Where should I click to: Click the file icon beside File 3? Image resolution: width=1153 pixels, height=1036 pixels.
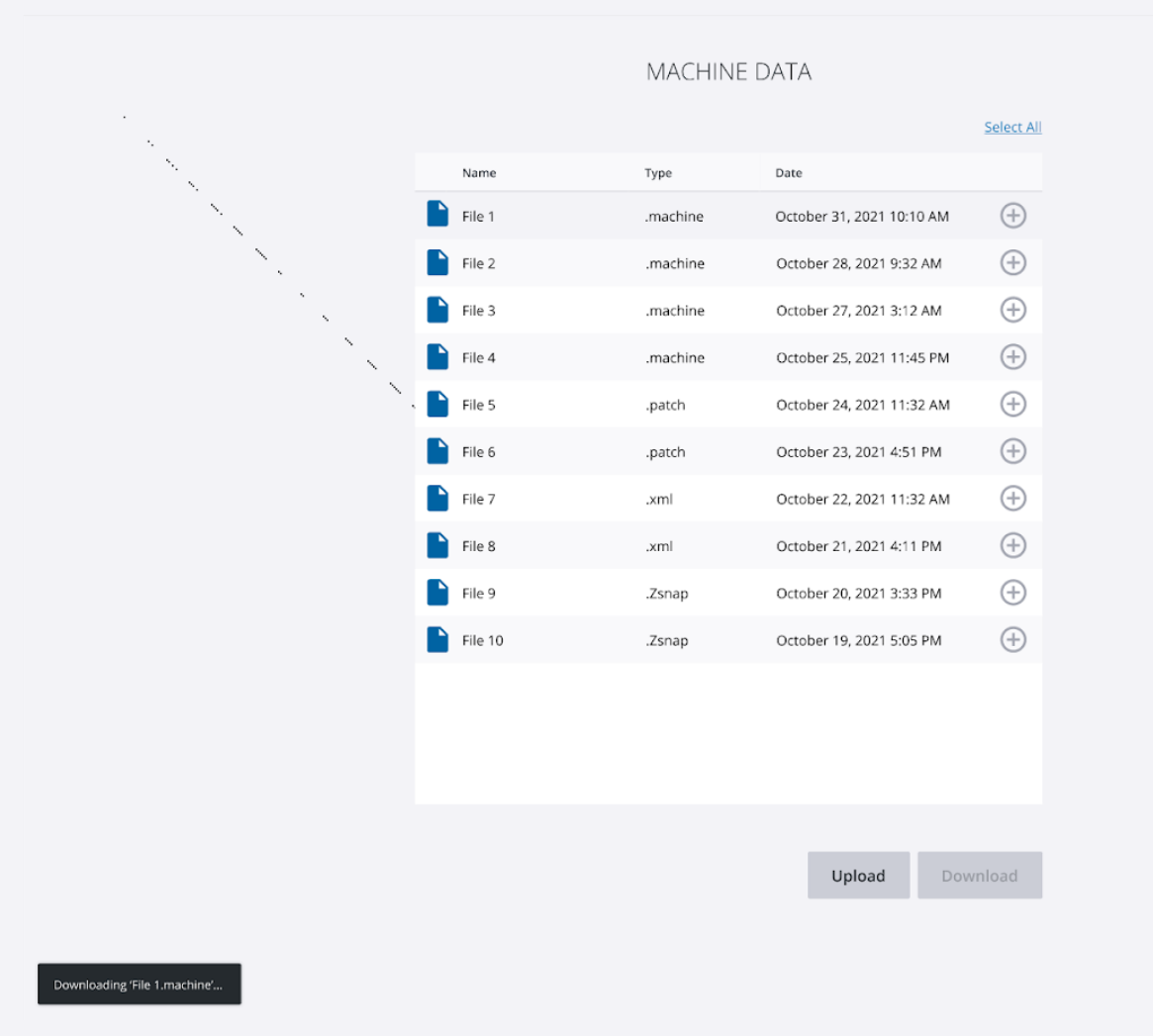[437, 309]
